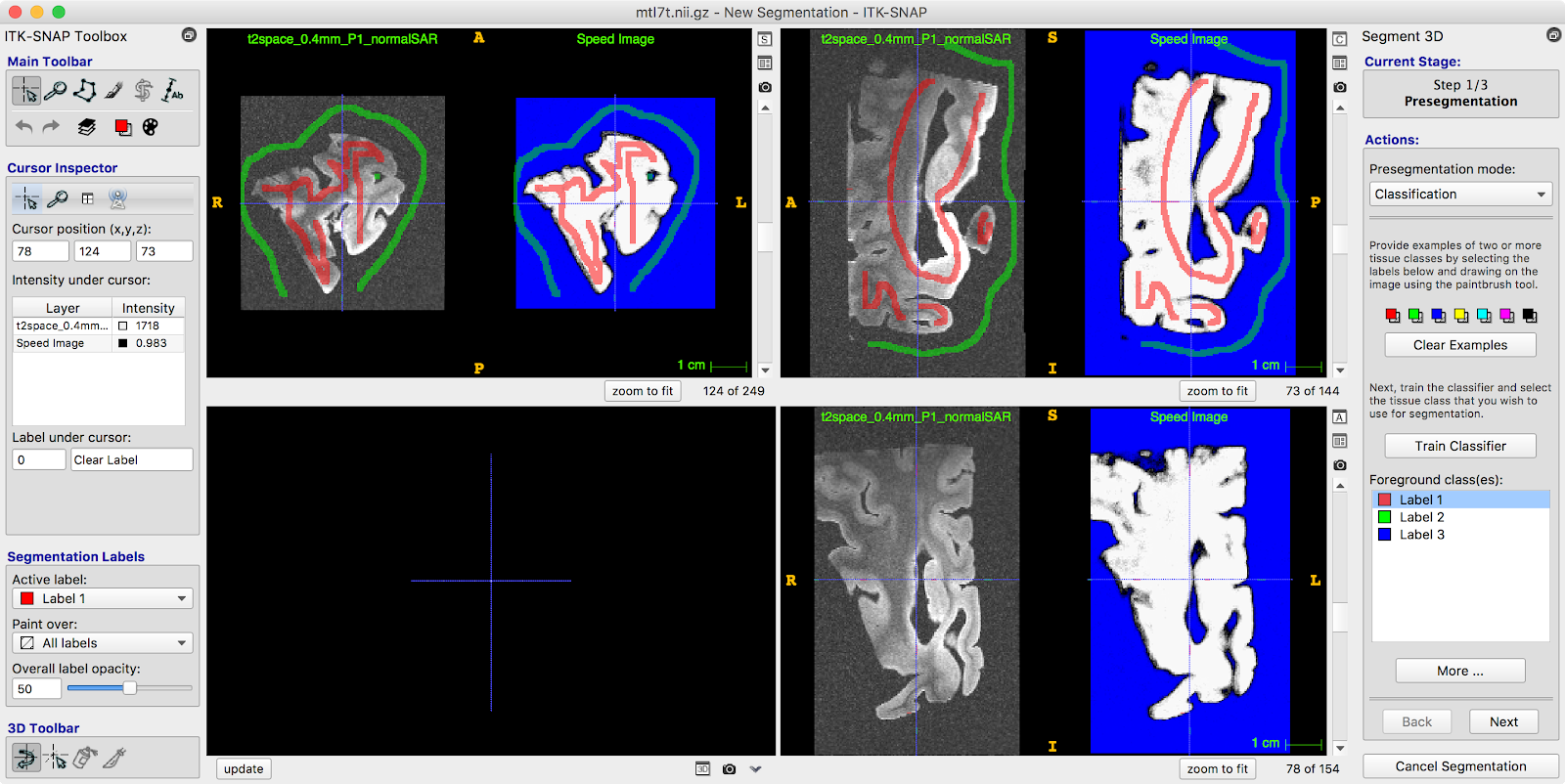Pick the yellow quick label swatch
The width and height of the screenshot is (1565, 784).
1461,316
